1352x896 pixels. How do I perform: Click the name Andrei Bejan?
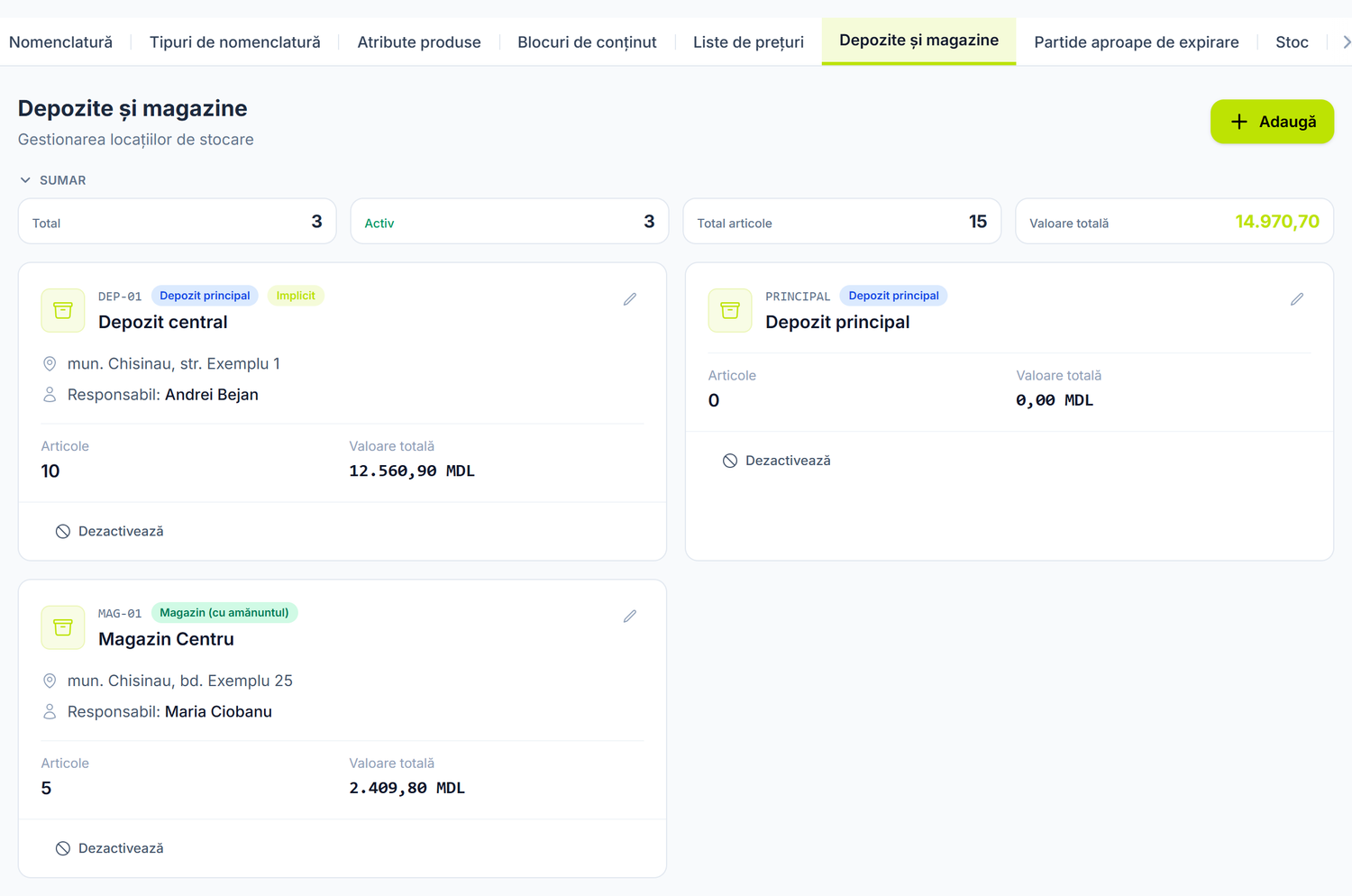[x=212, y=395]
